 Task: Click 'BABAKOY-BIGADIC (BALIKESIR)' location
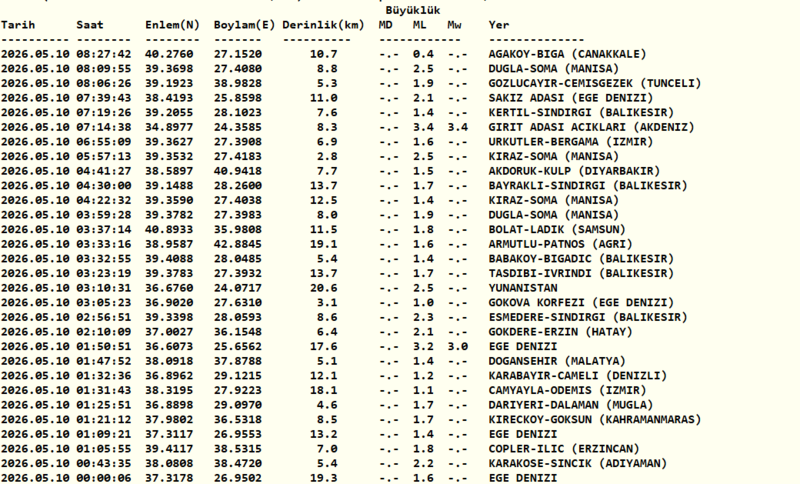point(581,259)
